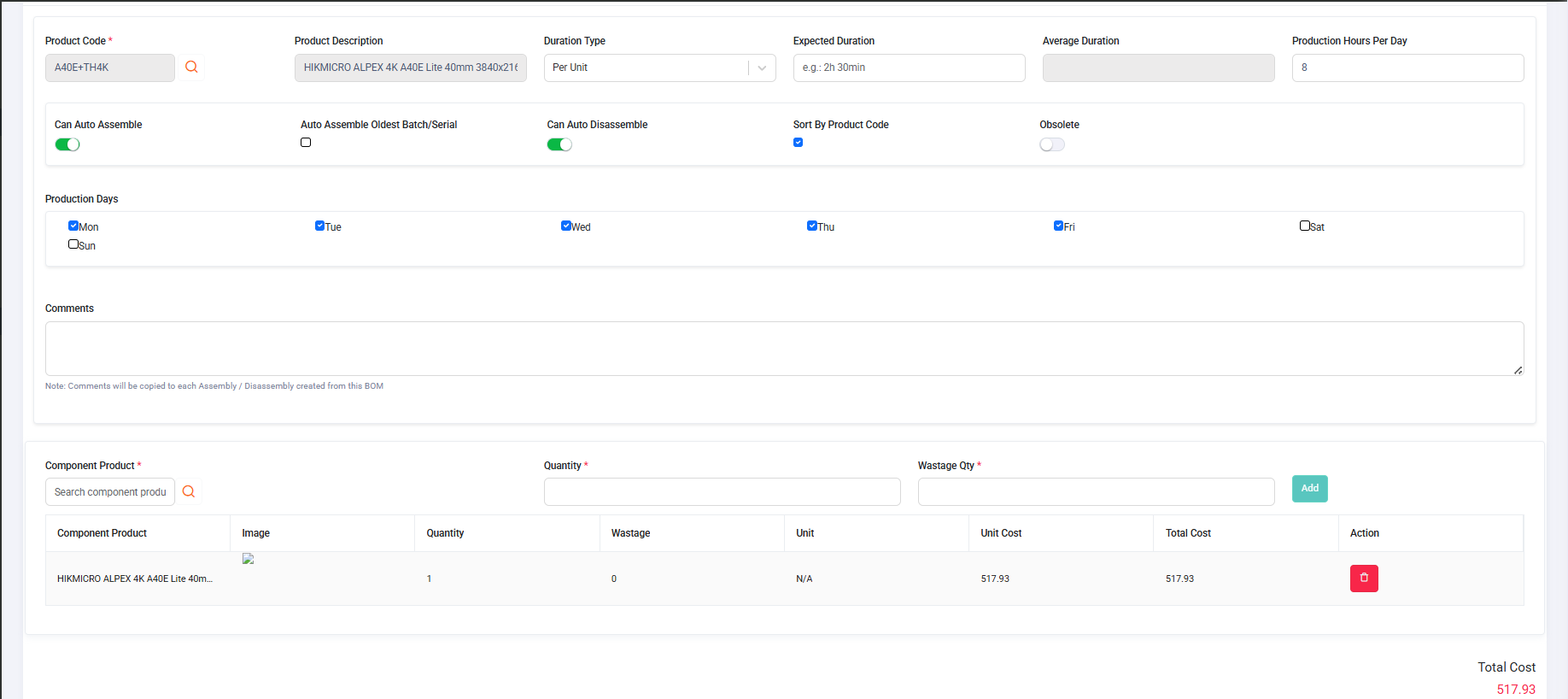Screen dimensions: 1568x699
Task: Uncheck Fri production day
Action: 1058,226
